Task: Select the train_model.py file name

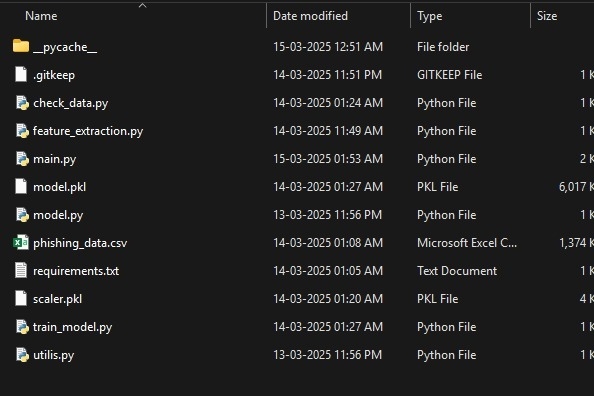Action: [x=72, y=327]
